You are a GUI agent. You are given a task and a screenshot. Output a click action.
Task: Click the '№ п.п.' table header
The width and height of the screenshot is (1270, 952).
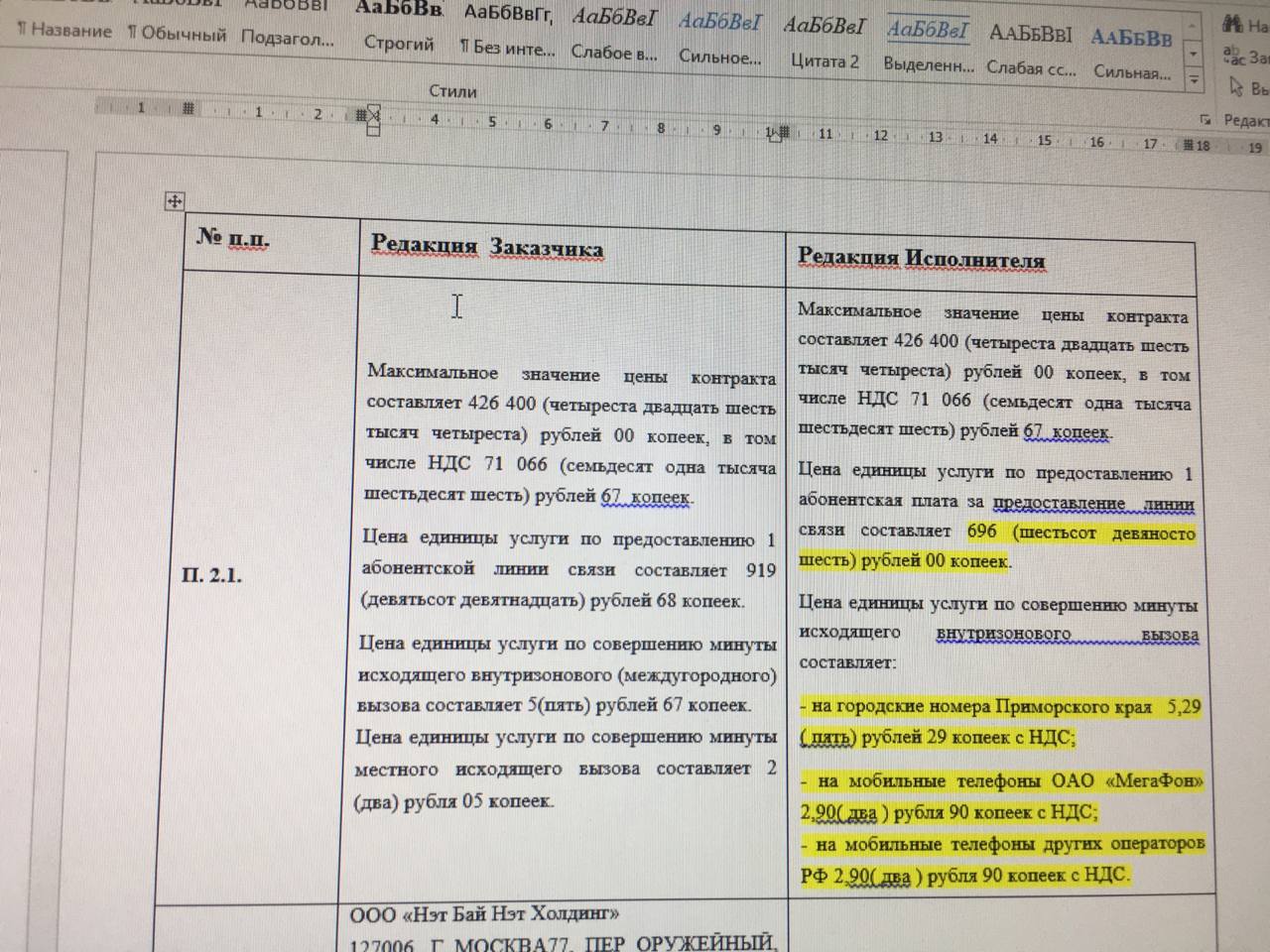pos(233,238)
